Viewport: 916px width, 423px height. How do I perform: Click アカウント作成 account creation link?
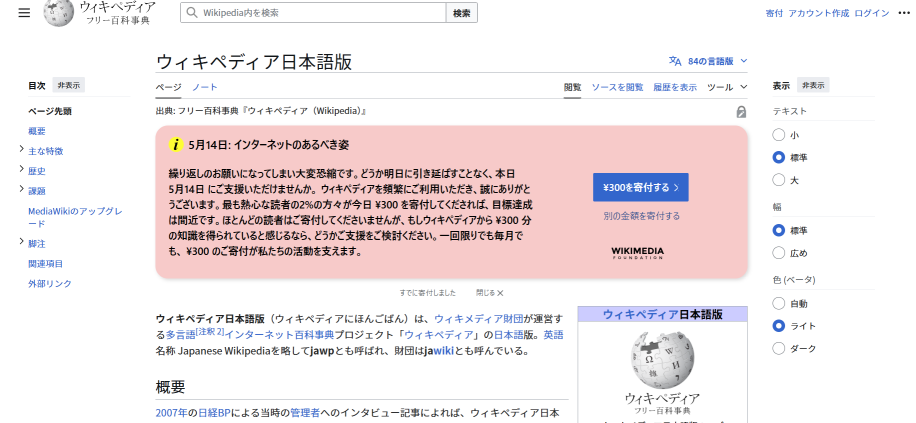(818, 13)
